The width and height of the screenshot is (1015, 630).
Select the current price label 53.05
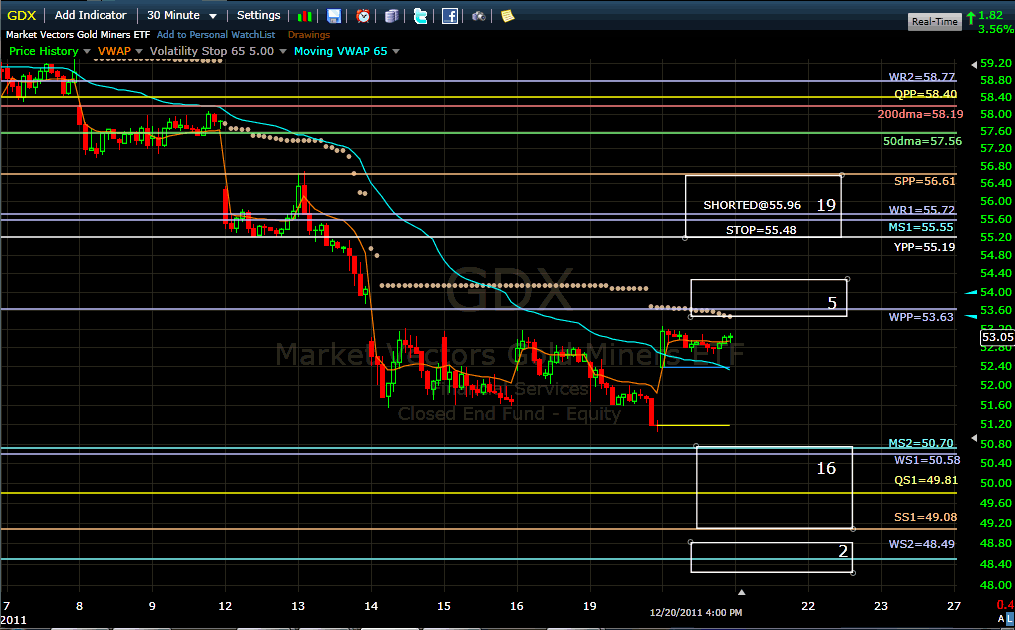pyautogui.click(x=998, y=337)
